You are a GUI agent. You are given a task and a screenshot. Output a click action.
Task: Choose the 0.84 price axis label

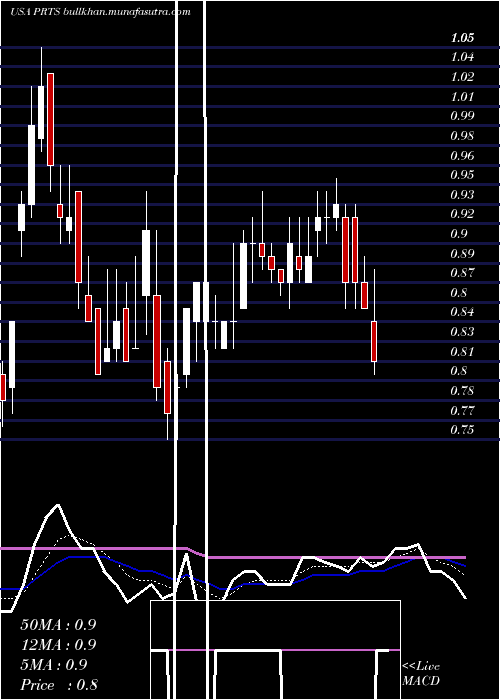(462, 312)
